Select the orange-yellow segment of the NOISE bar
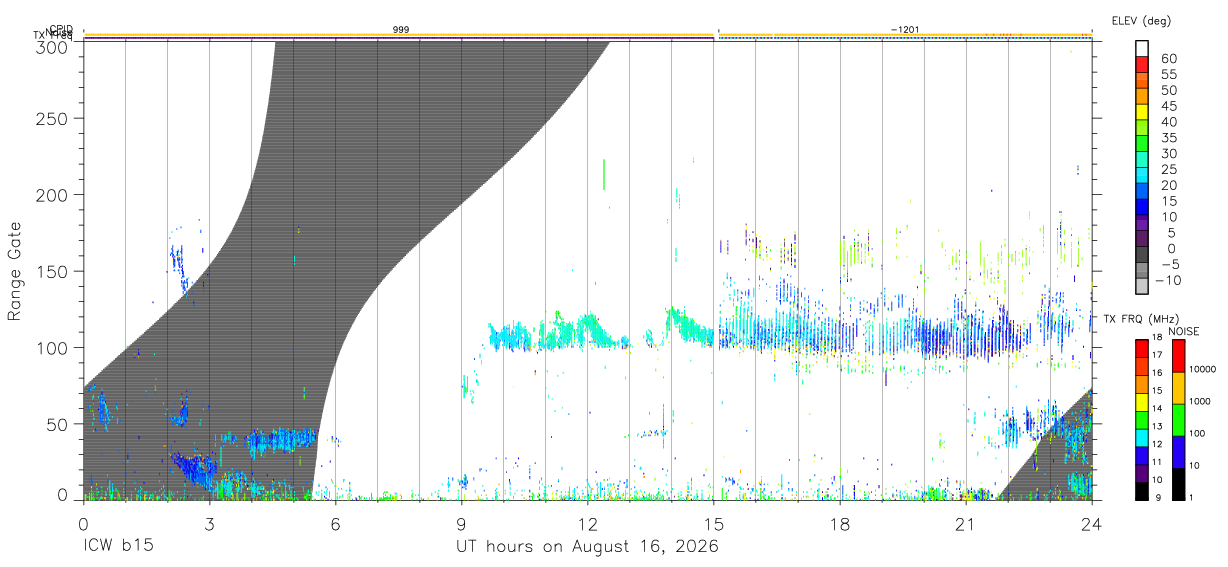This screenshot has height=567, width=1228. tap(1178, 388)
